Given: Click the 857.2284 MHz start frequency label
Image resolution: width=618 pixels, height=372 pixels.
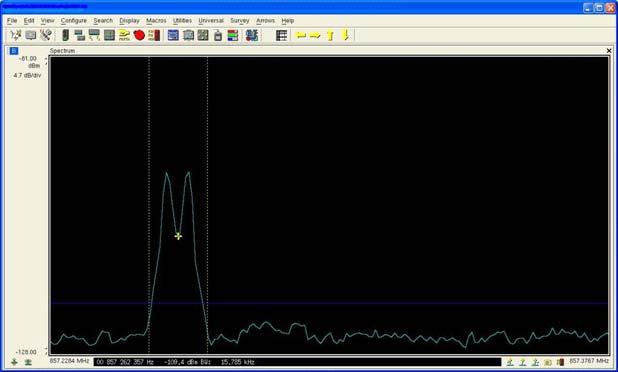Looking at the screenshot, I should (x=69, y=361).
